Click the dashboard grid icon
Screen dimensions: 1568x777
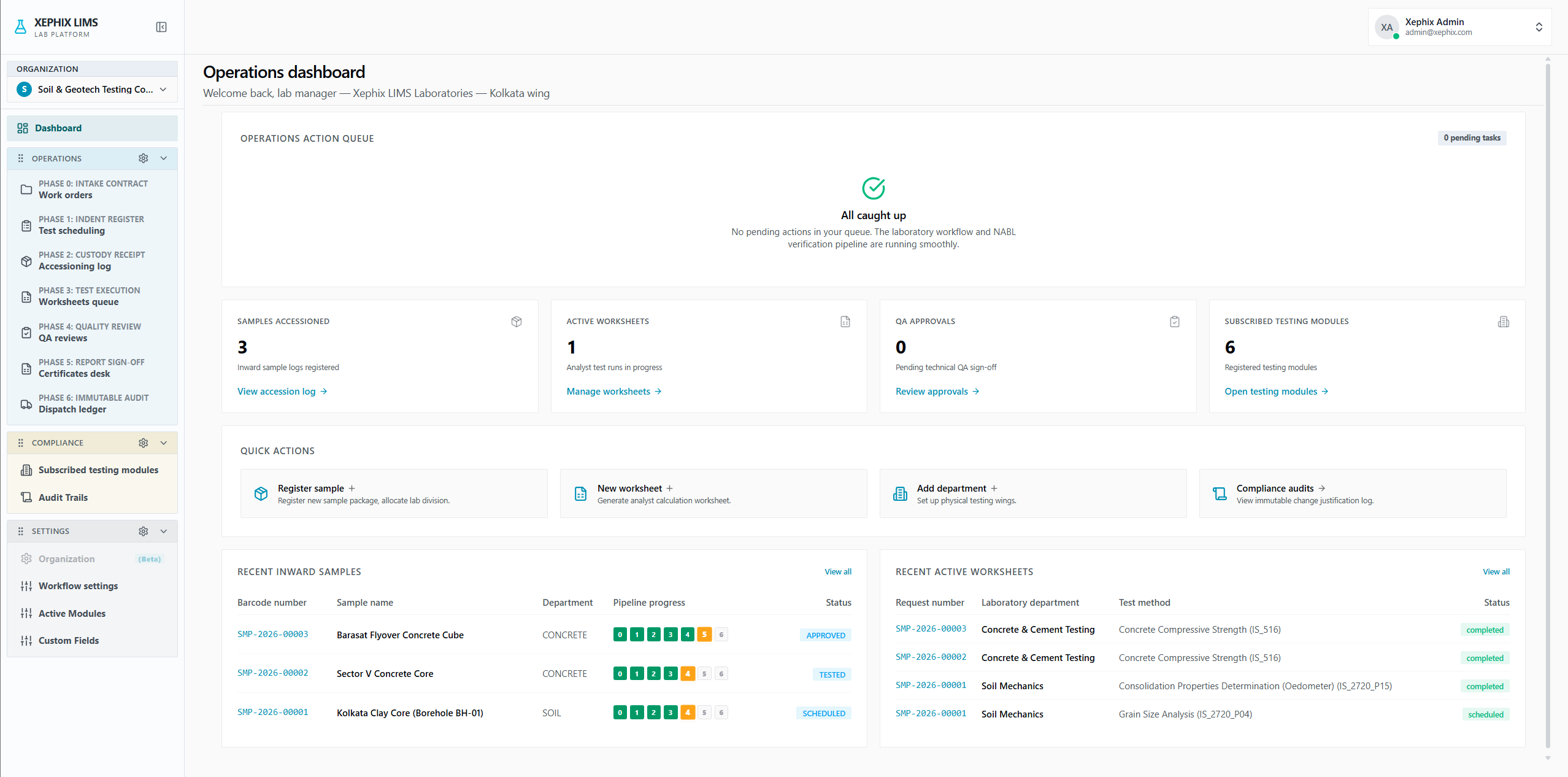(23, 128)
